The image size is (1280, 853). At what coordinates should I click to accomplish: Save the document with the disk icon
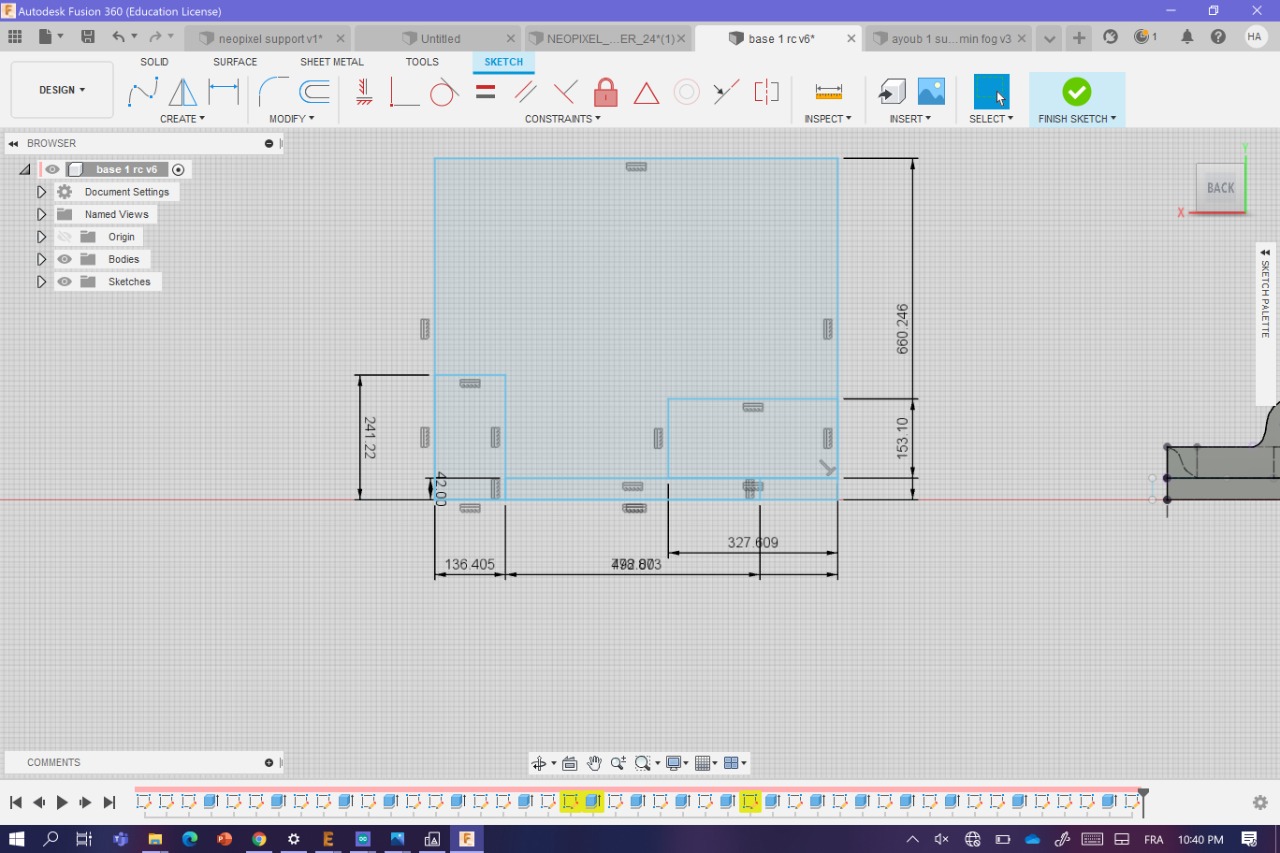tap(88, 37)
